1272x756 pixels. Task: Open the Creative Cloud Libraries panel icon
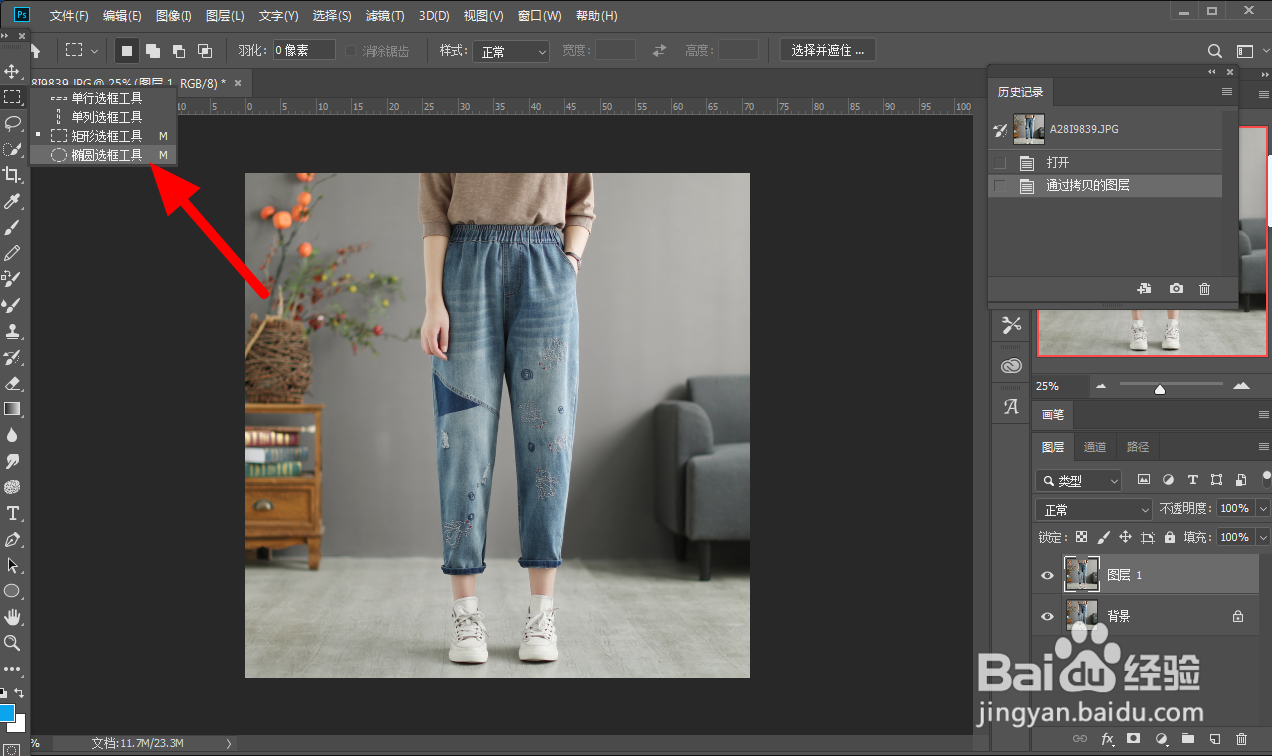pos(1011,366)
